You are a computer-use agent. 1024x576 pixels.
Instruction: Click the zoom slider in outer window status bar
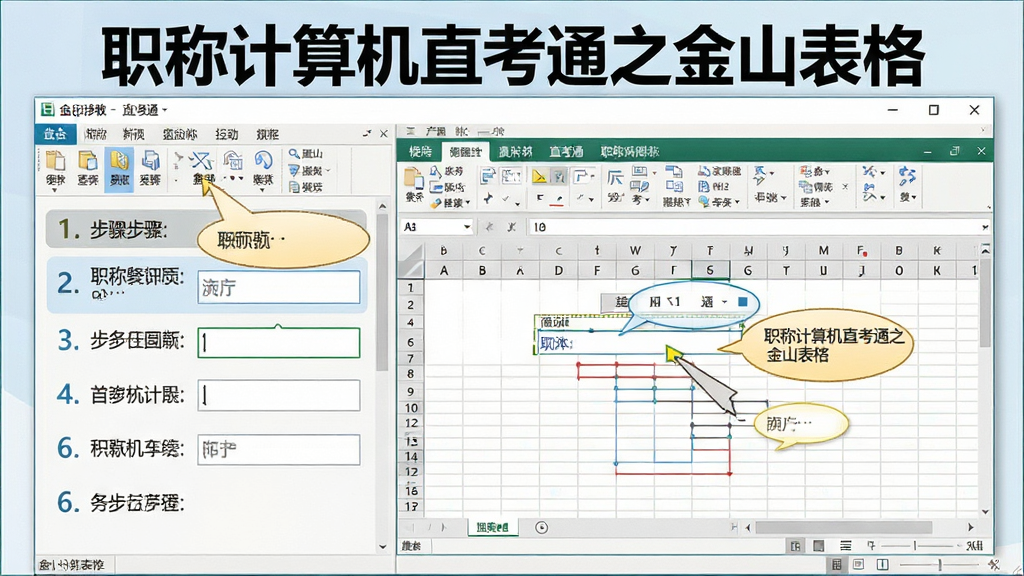(940, 564)
